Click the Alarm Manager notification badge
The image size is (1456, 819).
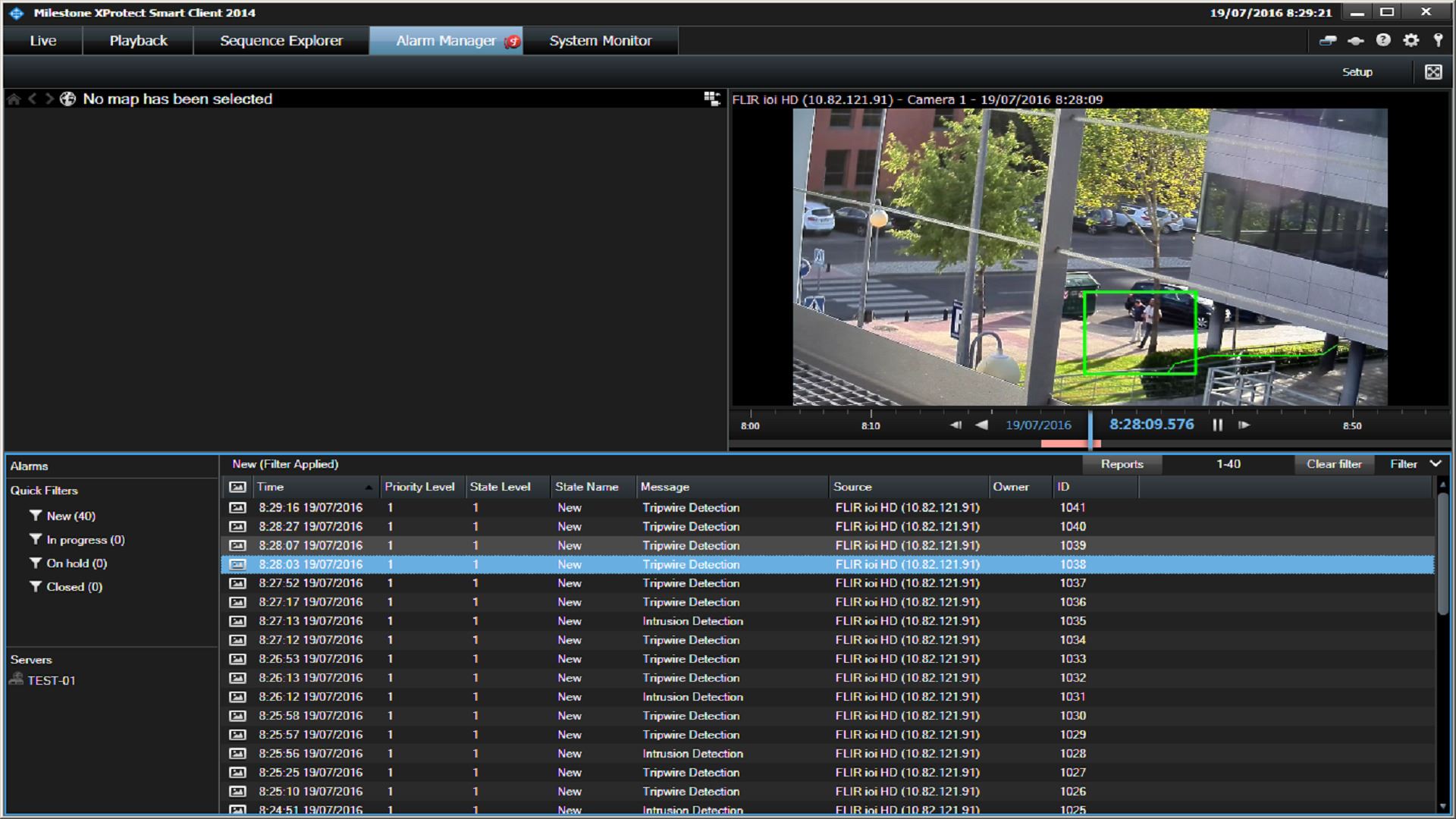click(513, 42)
